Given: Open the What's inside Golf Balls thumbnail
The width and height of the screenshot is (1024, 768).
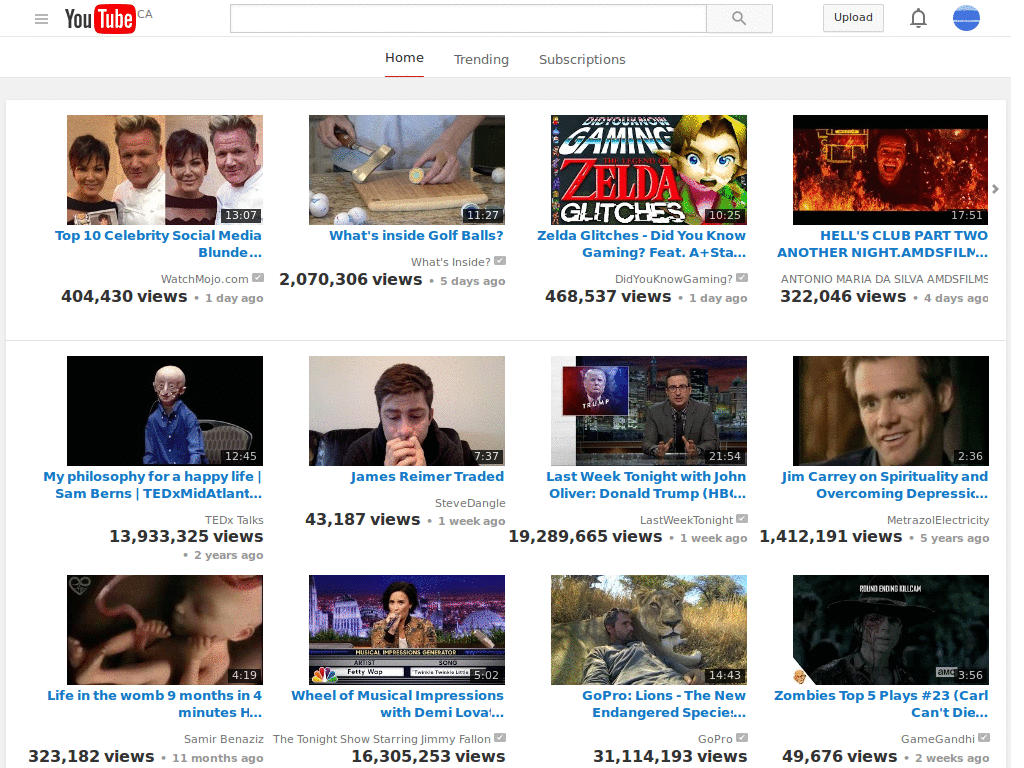Looking at the screenshot, I should (x=407, y=170).
